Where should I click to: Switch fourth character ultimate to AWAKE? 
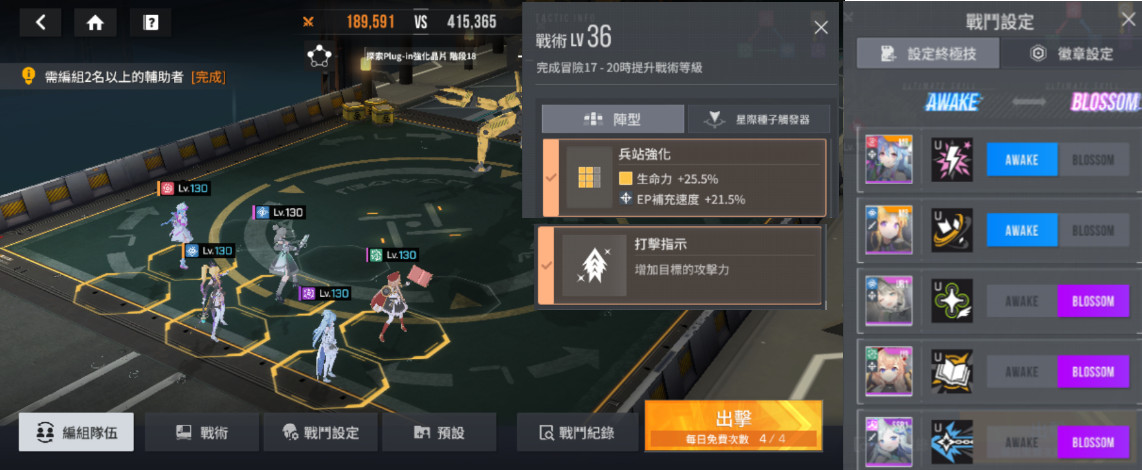click(x=1022, y=372)
